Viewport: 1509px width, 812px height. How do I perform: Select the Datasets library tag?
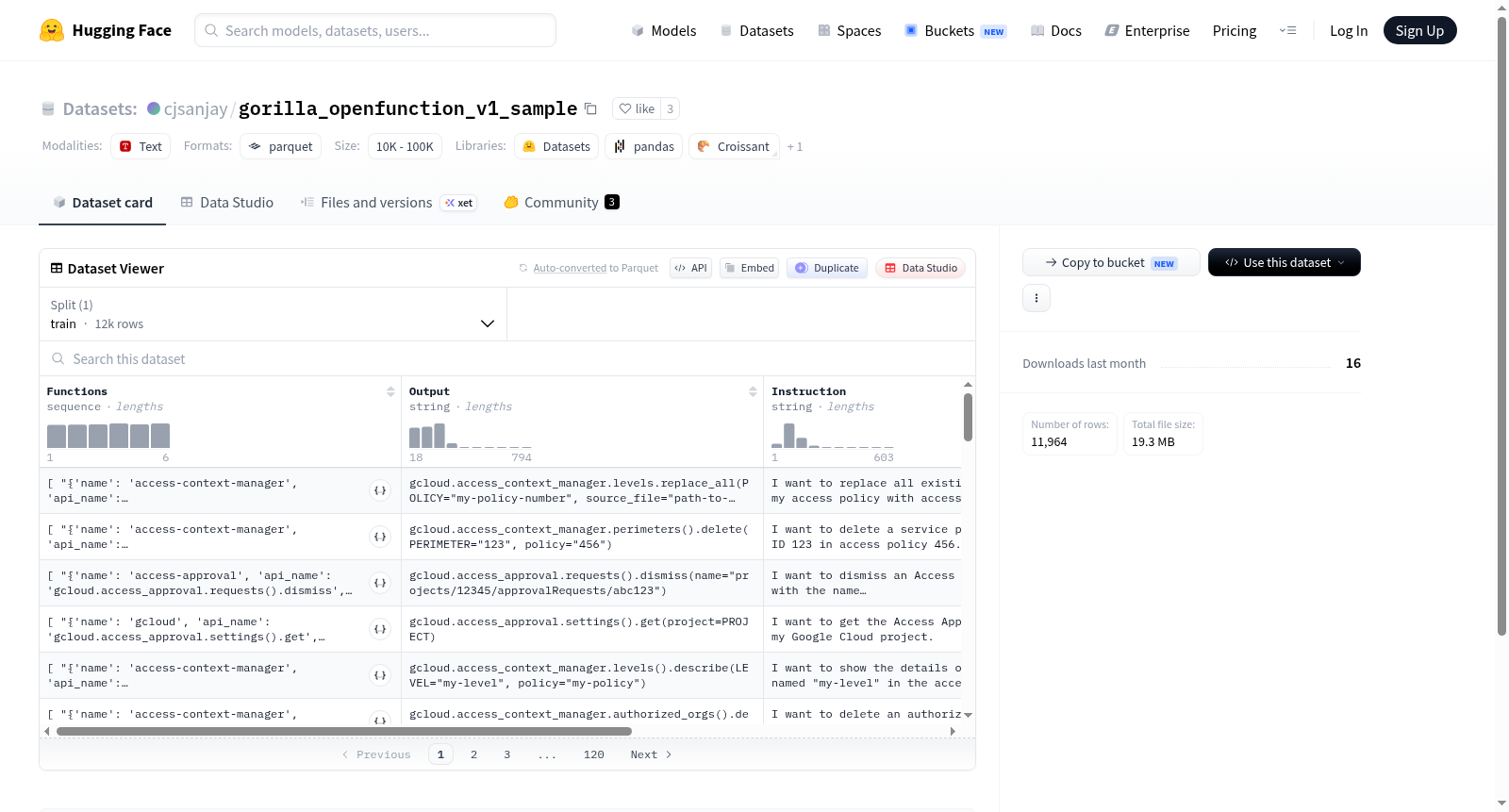click(556, 146)
